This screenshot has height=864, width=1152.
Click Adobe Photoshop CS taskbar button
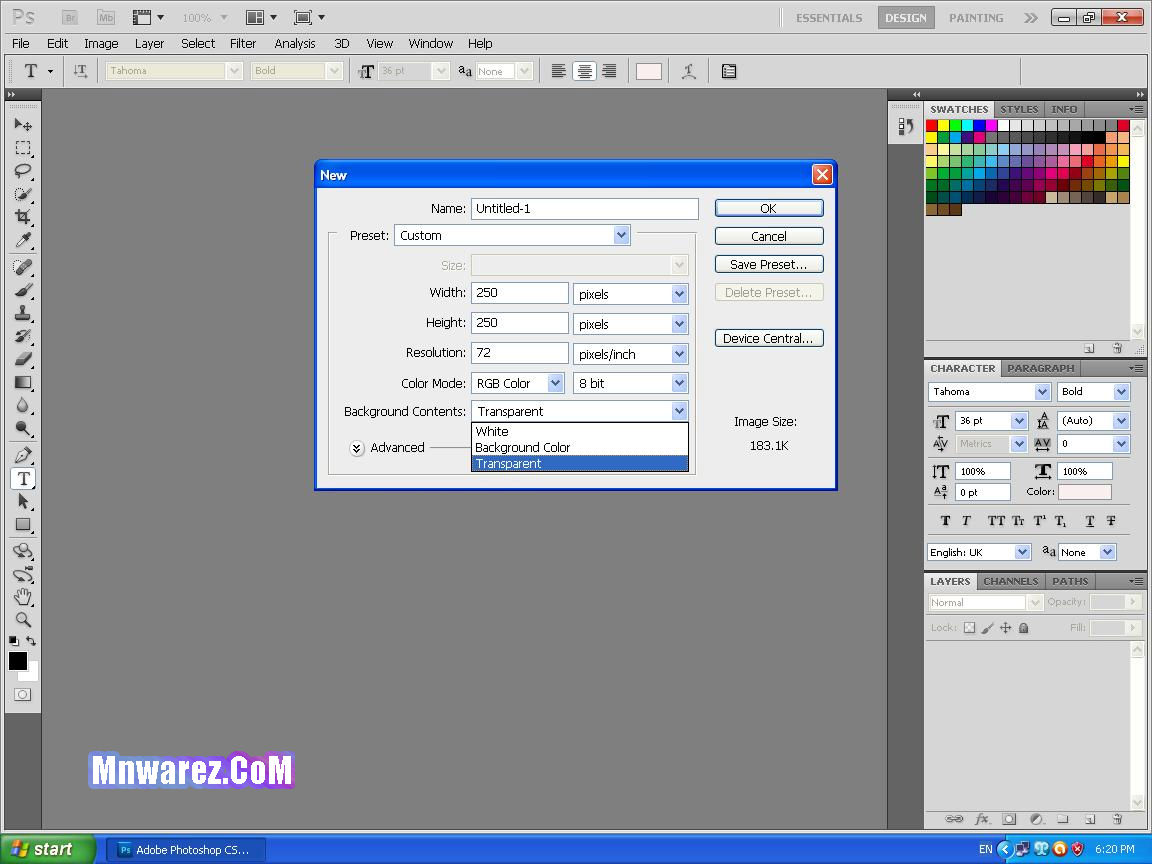[187, 850]
